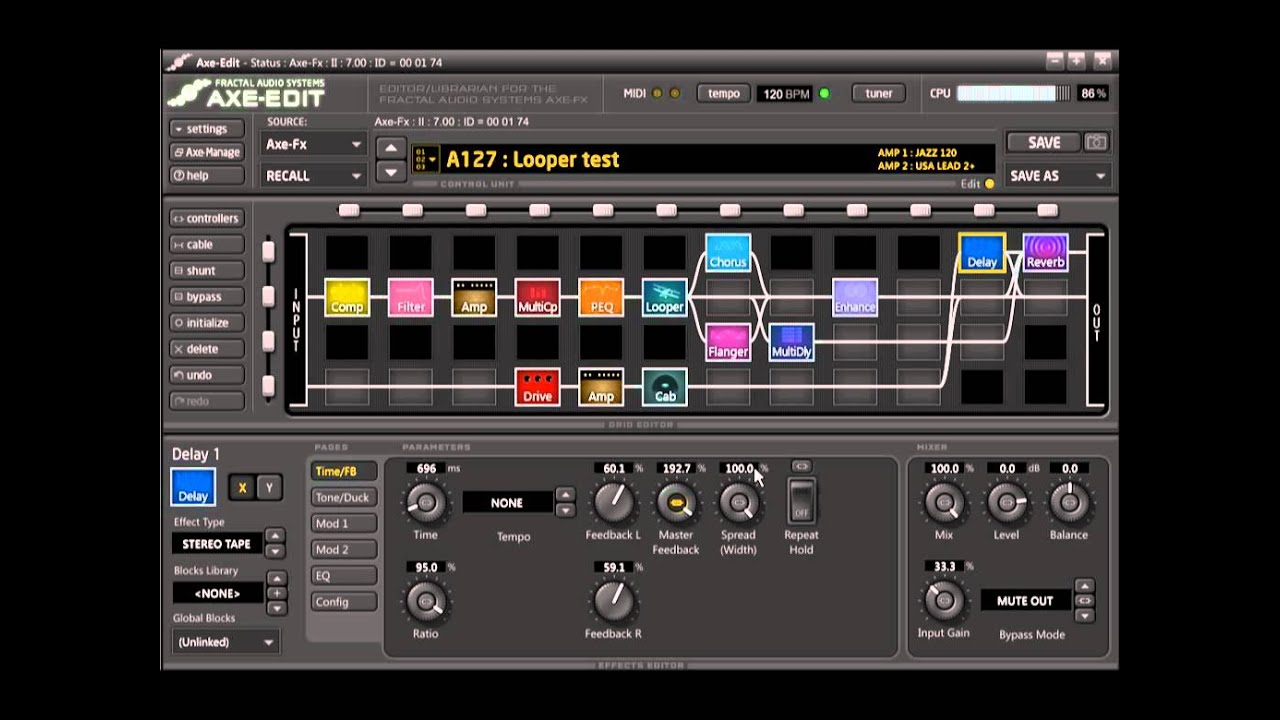Click the Feedback L knob

pos(613,502)
